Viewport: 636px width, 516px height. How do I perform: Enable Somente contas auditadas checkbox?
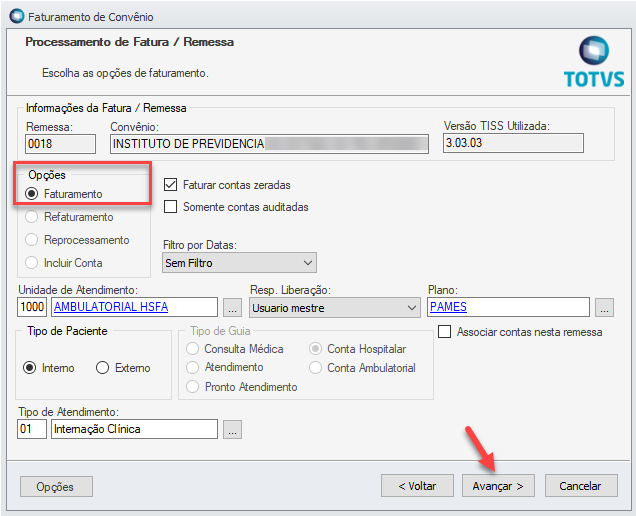[x=170, y=206]
